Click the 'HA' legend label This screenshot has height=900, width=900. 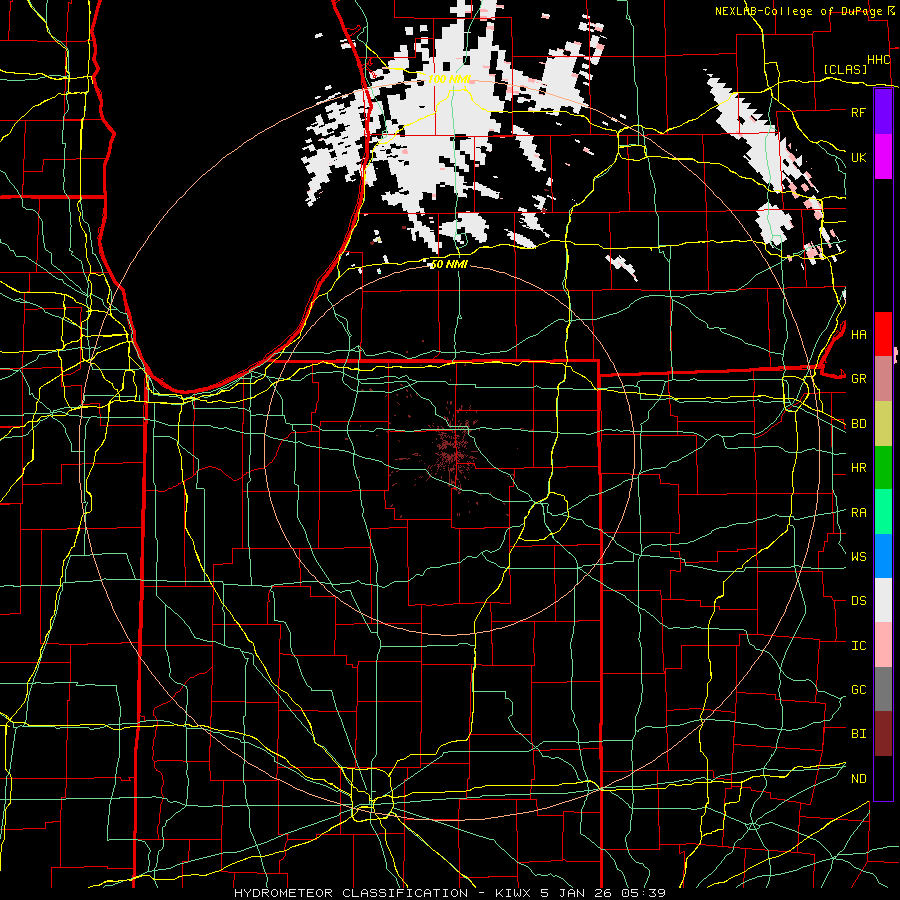[858, 334]
